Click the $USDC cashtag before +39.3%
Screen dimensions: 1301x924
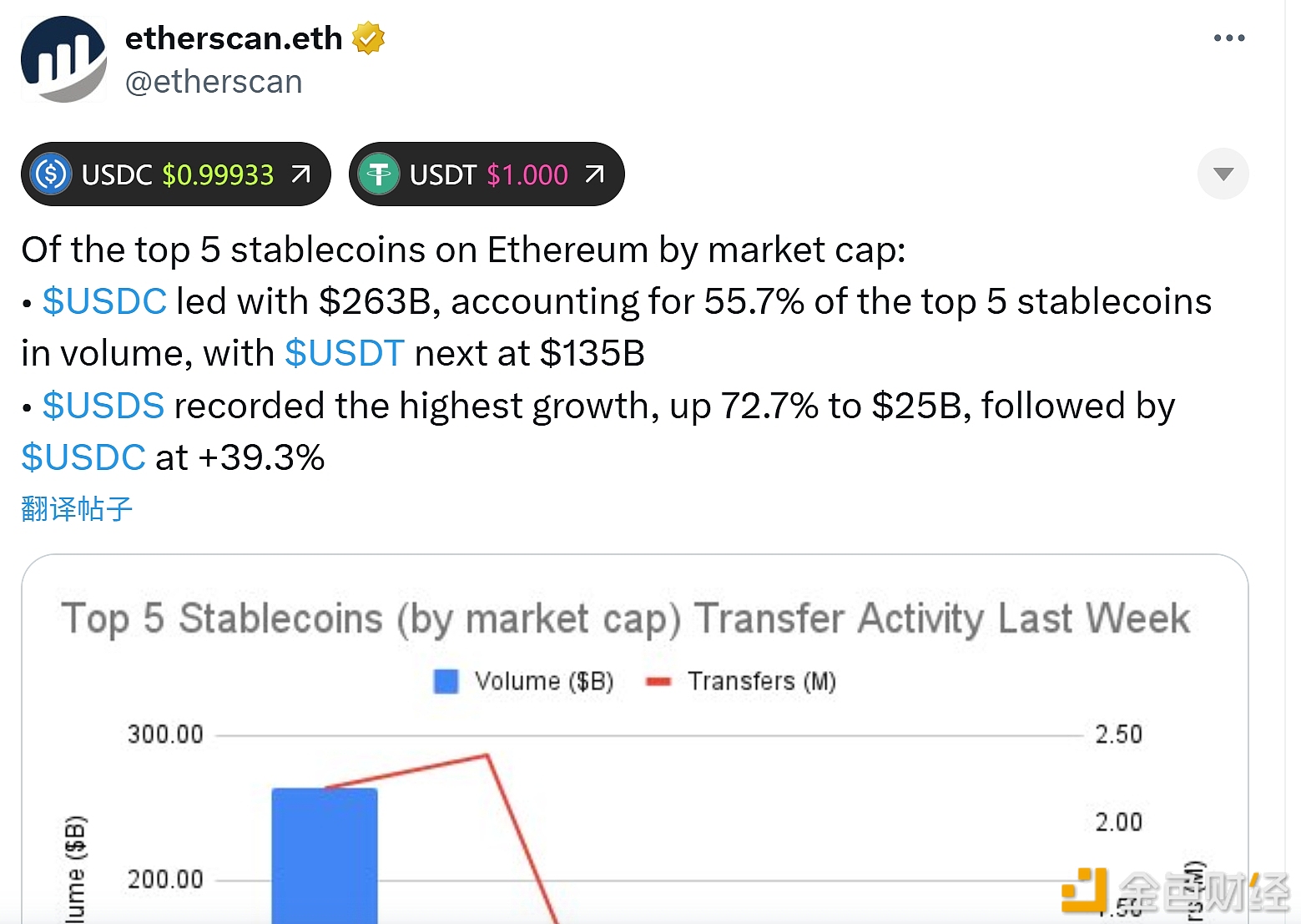click(83, 457)
